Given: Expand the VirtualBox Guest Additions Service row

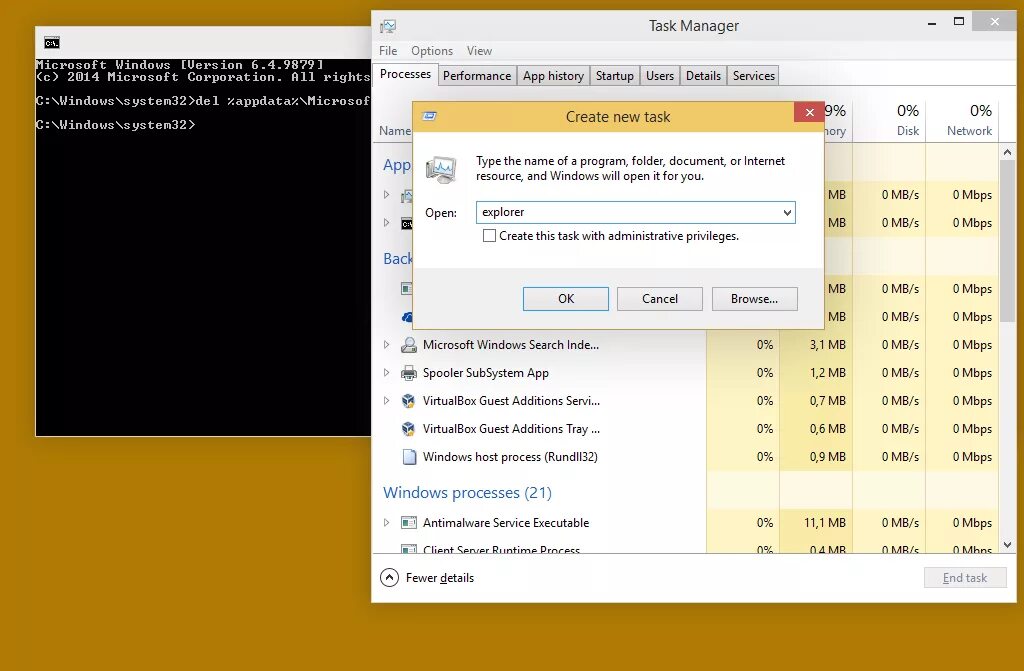Looking at the screenshot, I should point(387,401).
